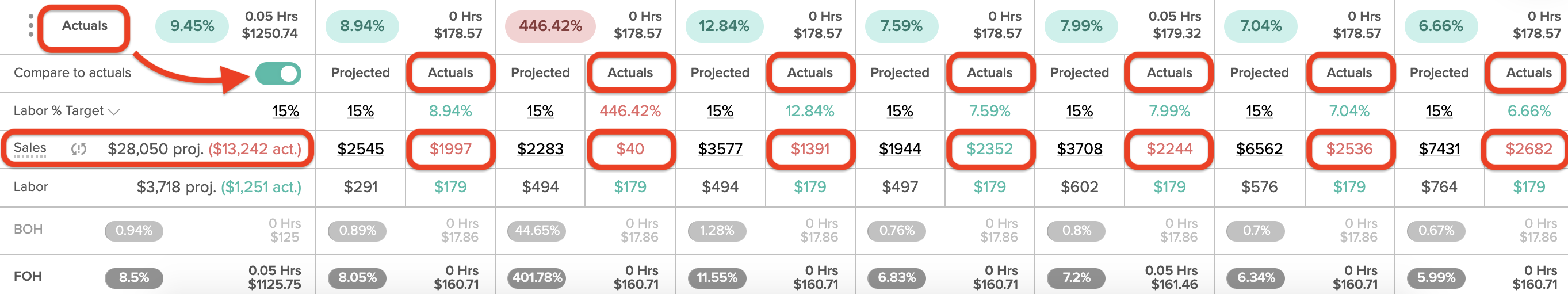The height and width of the screenshot is (294, 1568).
Task: Open the Sales row label link
Action: coord(30,148)
